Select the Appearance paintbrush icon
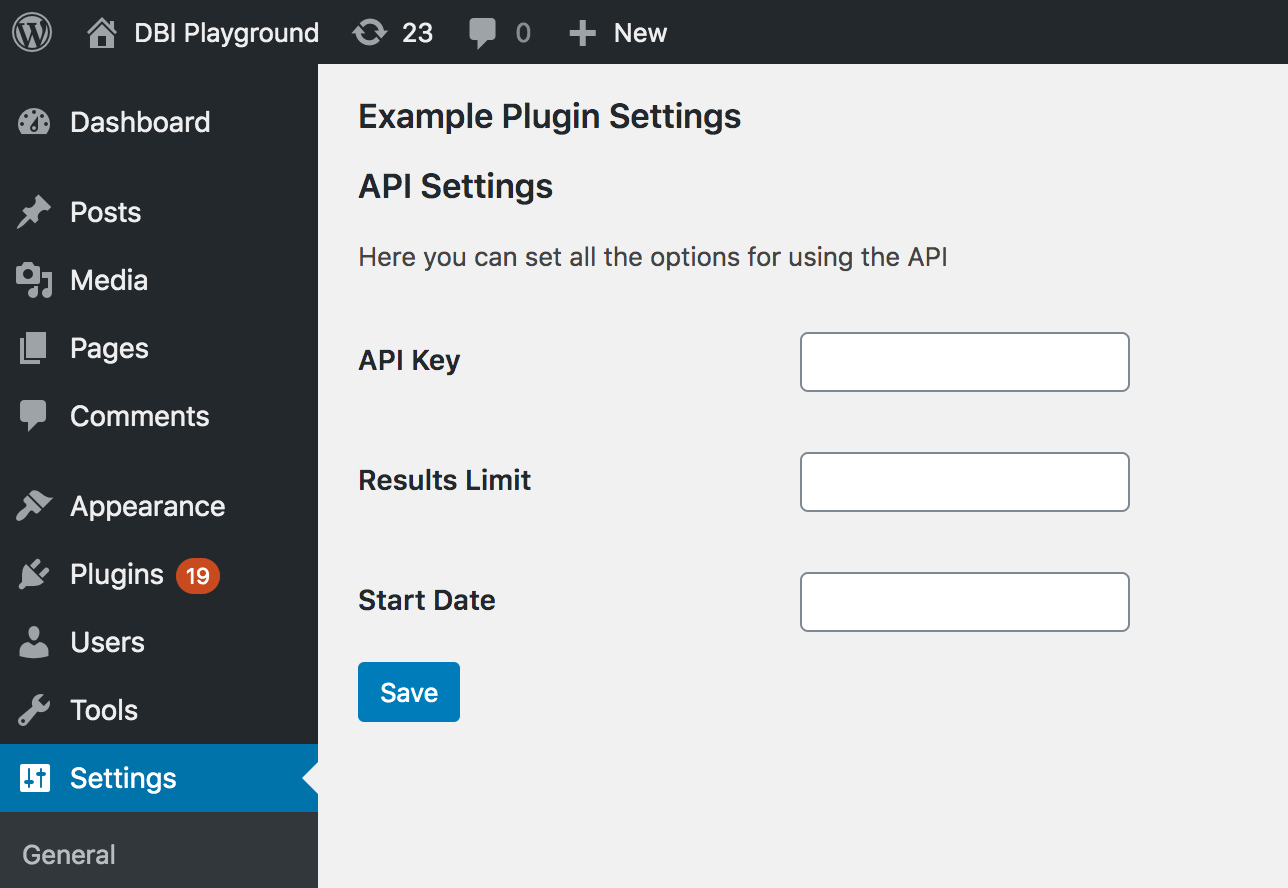Image resolution: width=1288 pixels, height=888 pixels. pyautogui.click(x=33, y=506)
